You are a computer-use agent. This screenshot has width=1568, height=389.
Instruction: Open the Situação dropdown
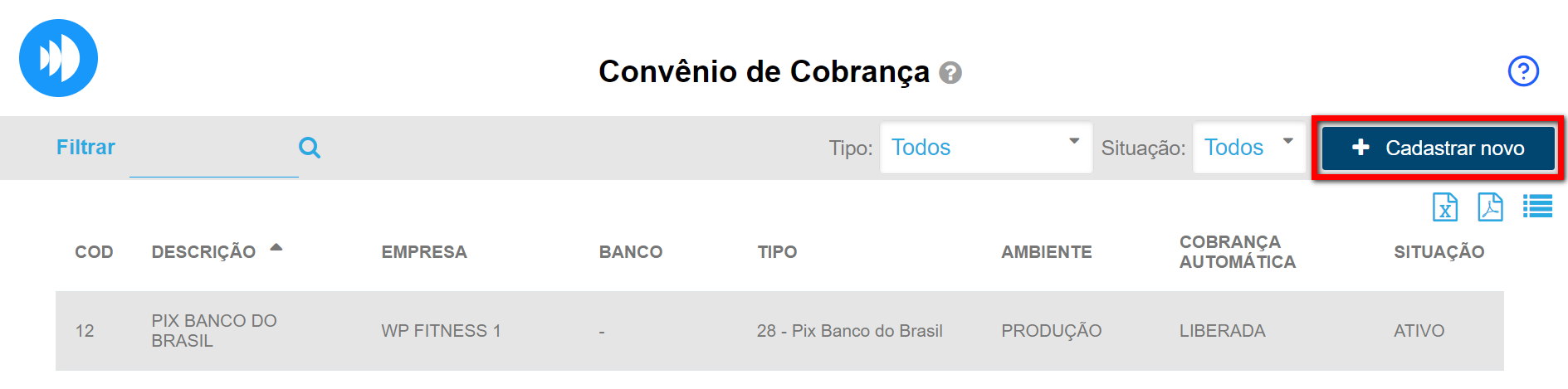(1249, 148)
